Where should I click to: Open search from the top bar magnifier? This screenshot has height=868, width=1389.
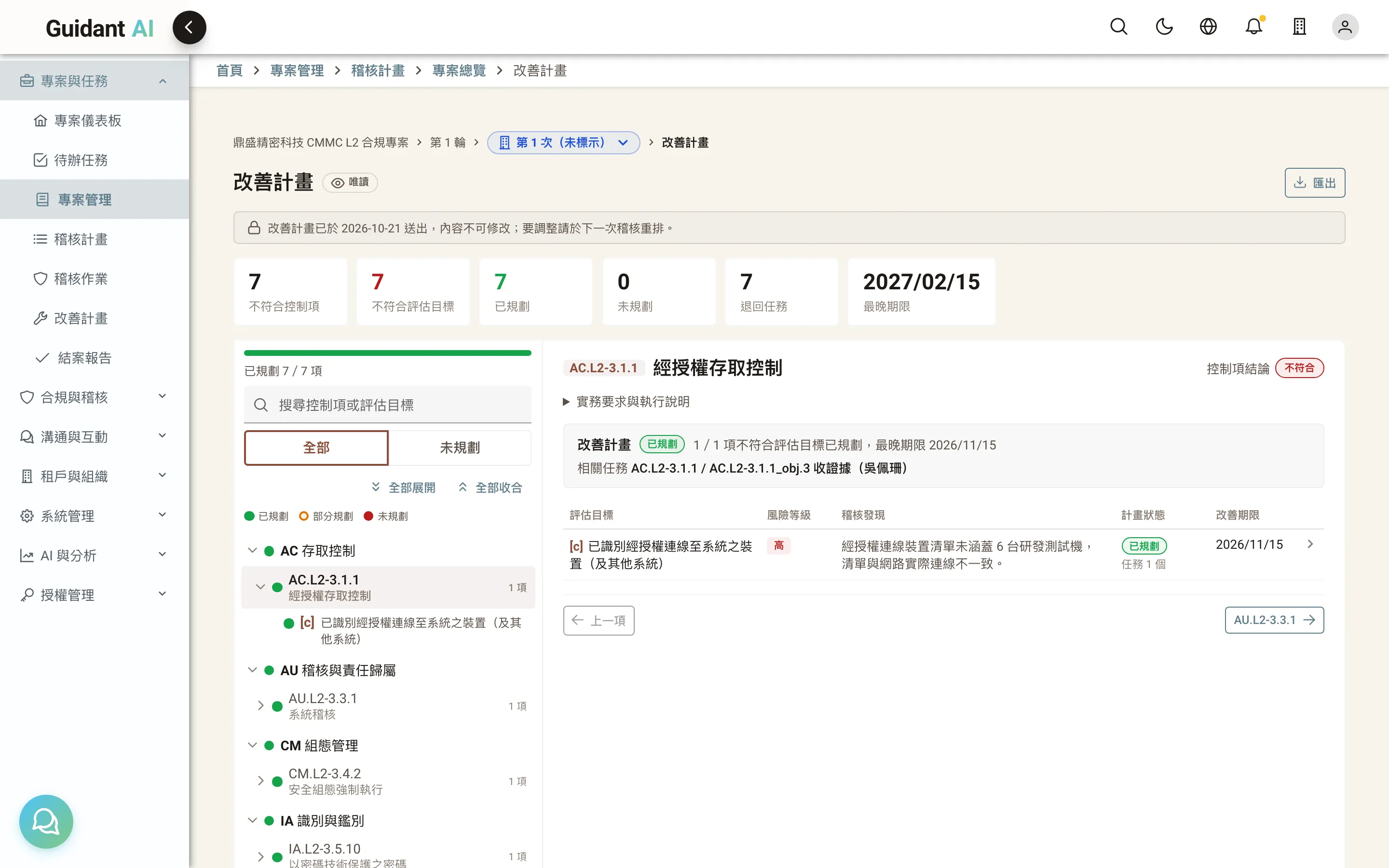tap(1118, 27)
